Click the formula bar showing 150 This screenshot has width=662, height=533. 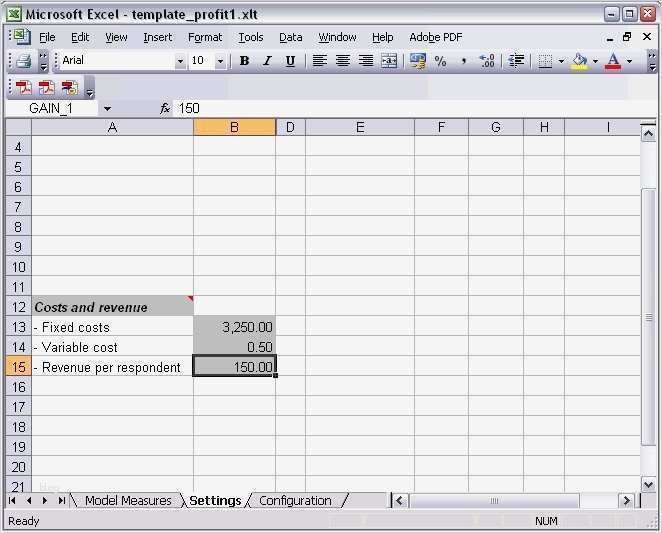pos(414,109)
